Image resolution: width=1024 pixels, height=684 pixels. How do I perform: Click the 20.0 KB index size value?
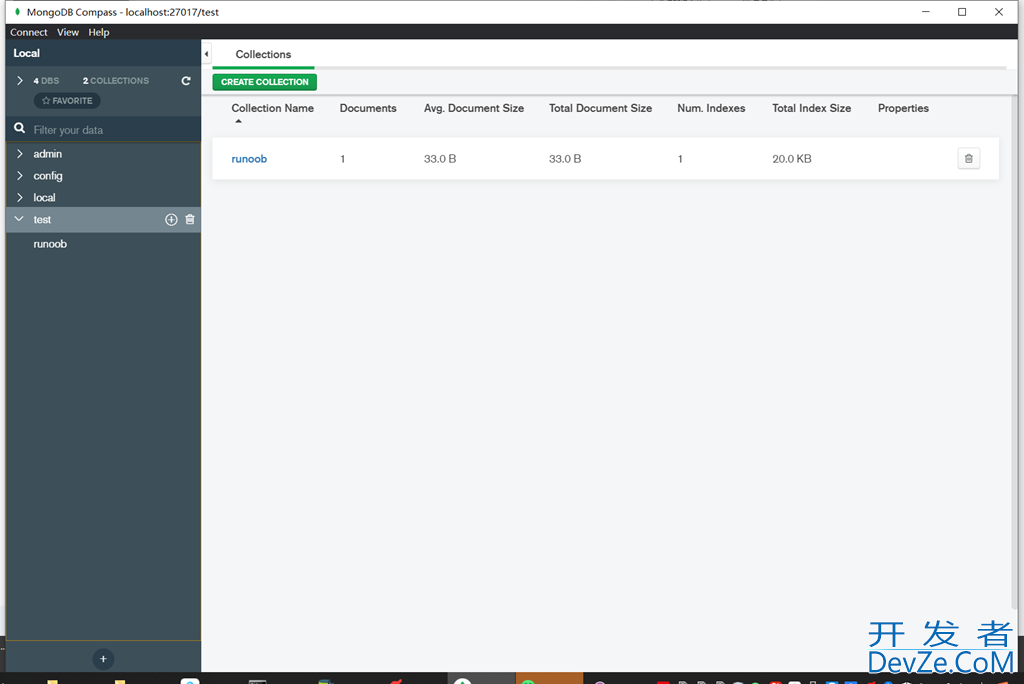792,159
